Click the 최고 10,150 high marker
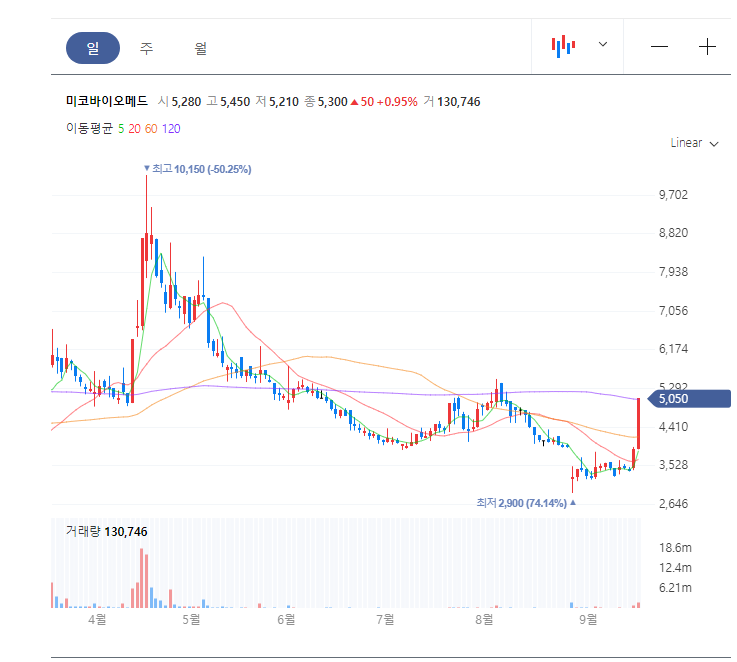 [197, 169]
